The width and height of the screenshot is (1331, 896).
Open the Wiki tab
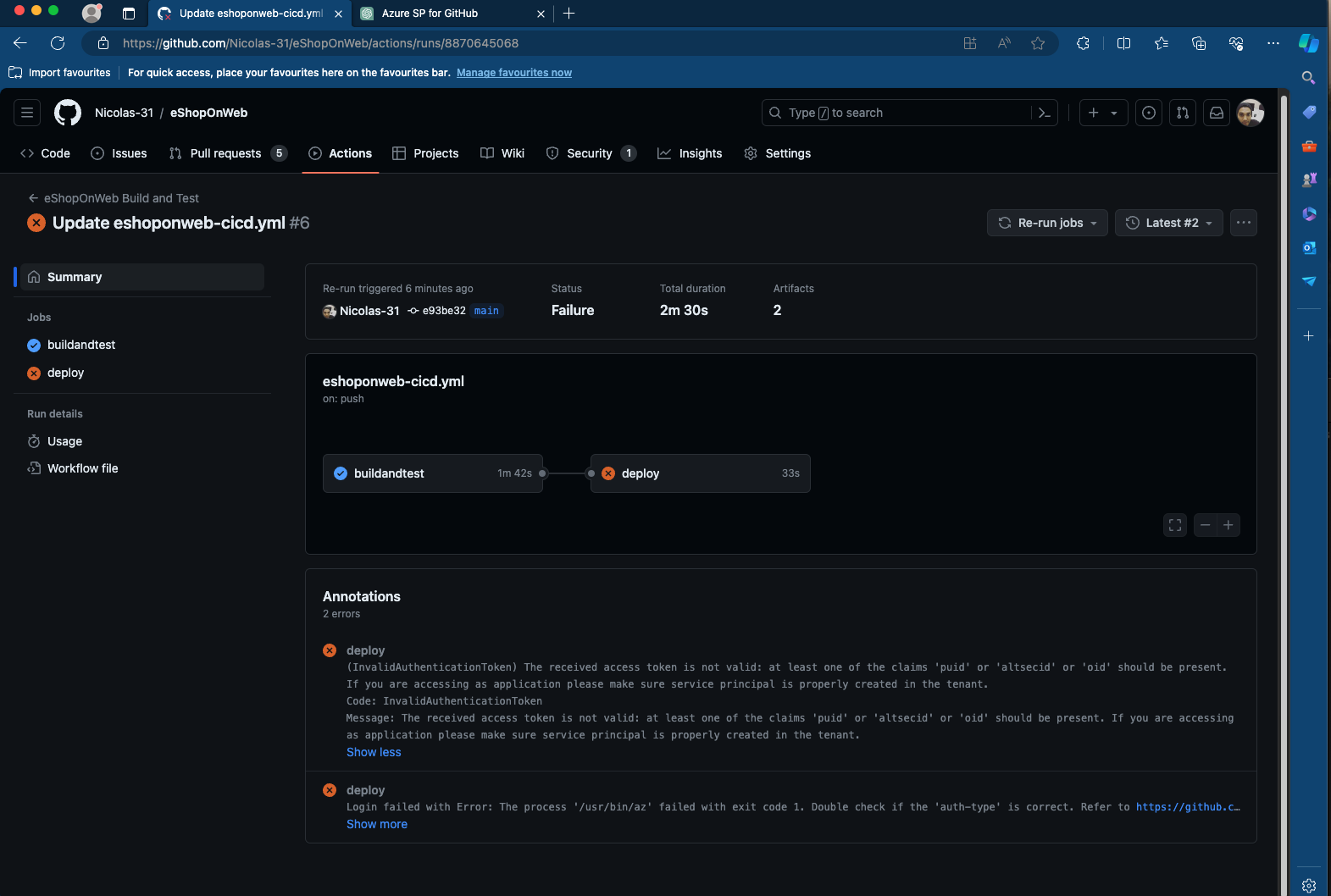[502, 153]
